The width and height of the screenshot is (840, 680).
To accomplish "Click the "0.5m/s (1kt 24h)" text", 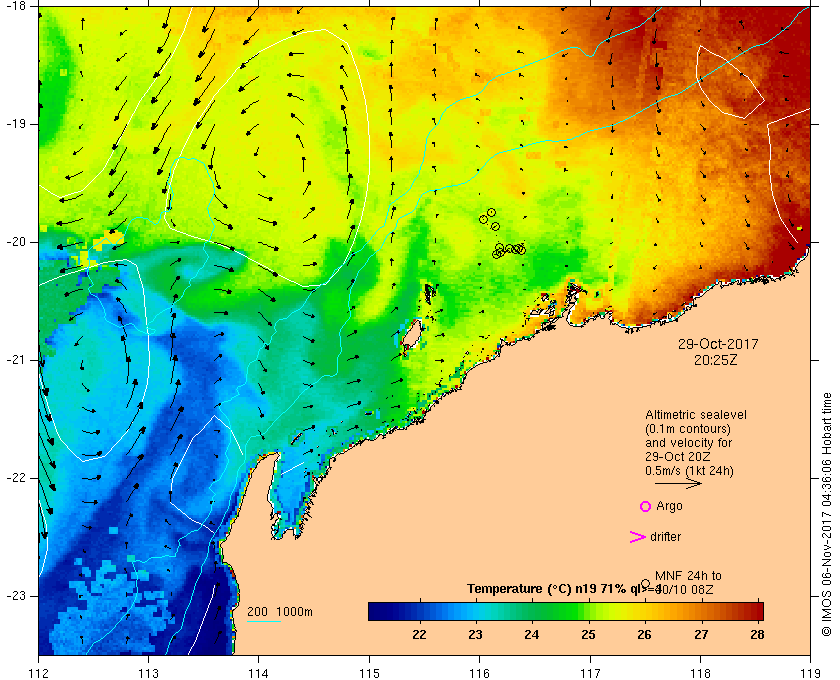I will [689, 471].
